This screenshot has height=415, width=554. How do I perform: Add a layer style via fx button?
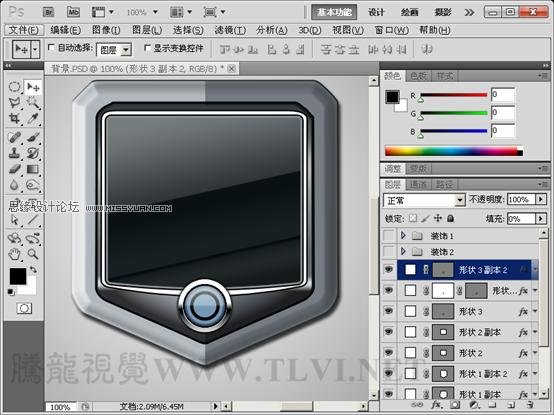pyautogui.click(x=436, y=405)
